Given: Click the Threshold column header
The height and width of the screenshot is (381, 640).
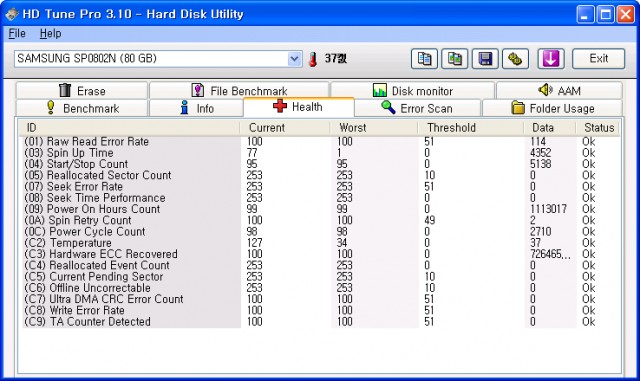Looking at the screenshot, I should pos(471,127).
